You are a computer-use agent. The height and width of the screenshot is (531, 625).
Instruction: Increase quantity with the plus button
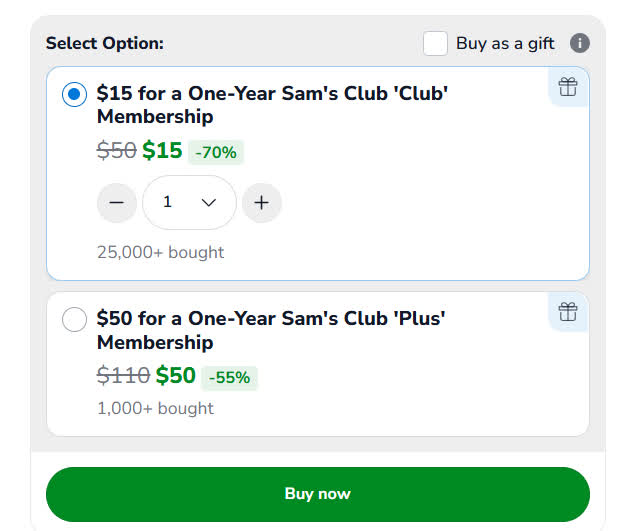tap(262, 202)
